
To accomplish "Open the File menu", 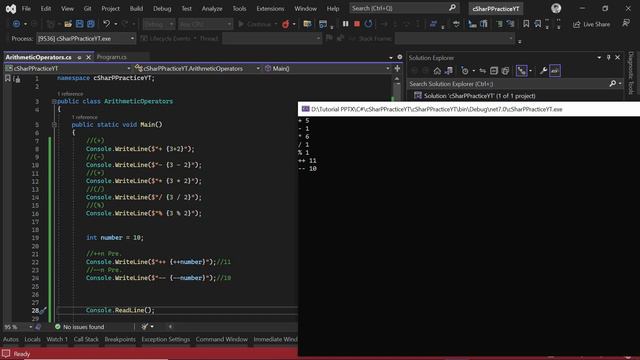I will (x=26, y=8).
